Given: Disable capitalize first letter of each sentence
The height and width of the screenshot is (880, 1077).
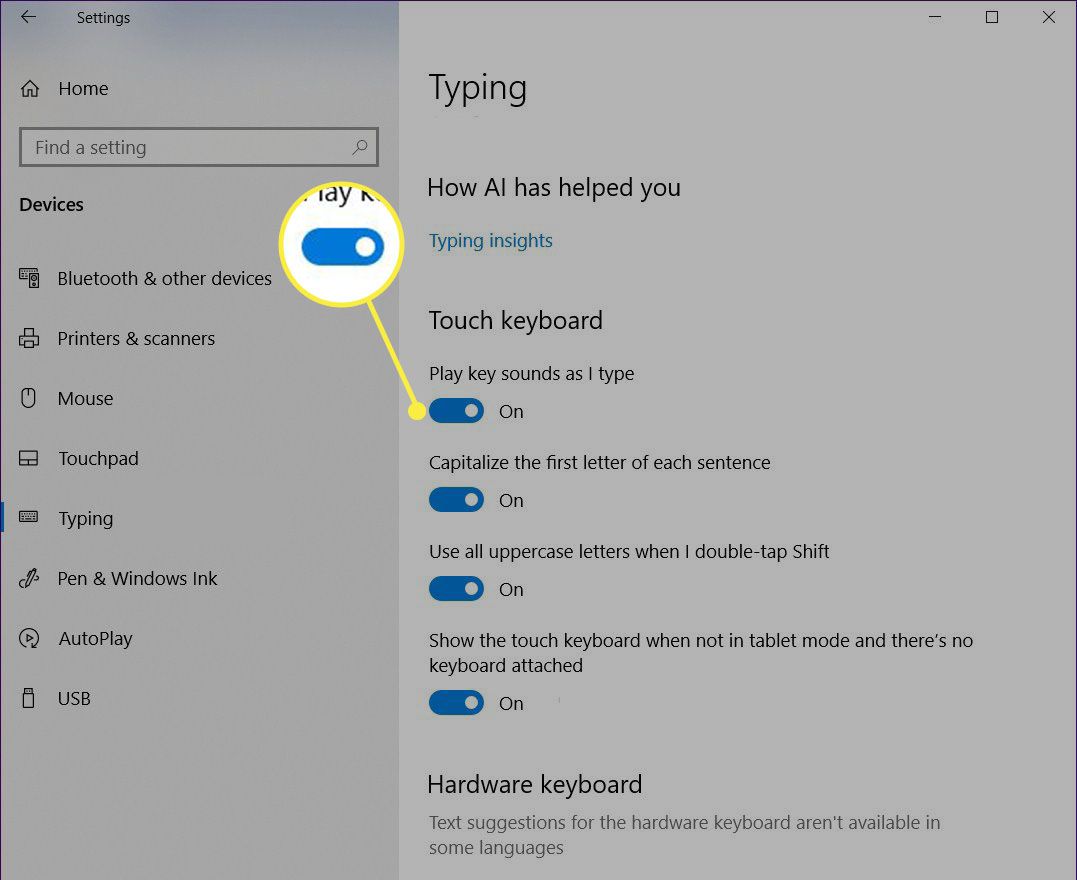Looking at the screenshot, I should 456,500.
